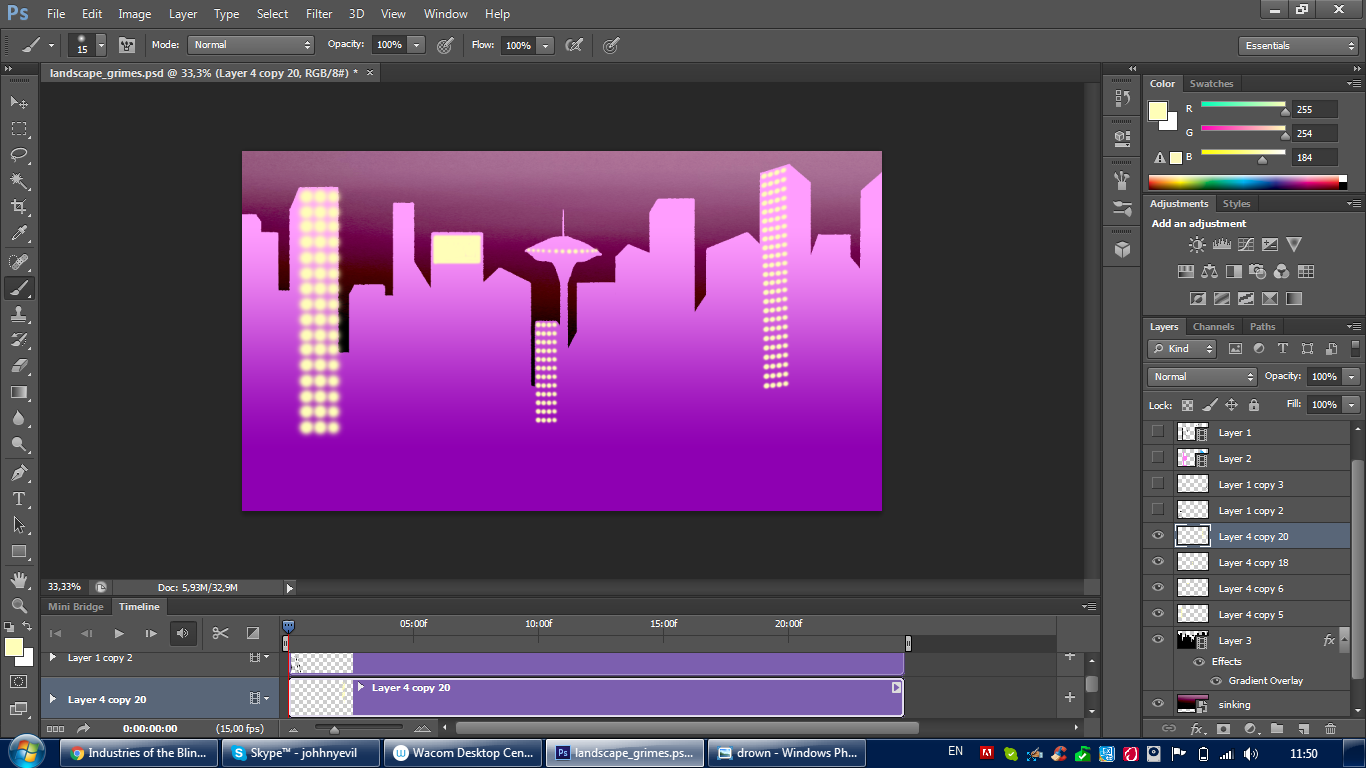1366x768 pixels.
Task: Select the Layer 4 copy 18 layer row
Action: (1246, 562)
